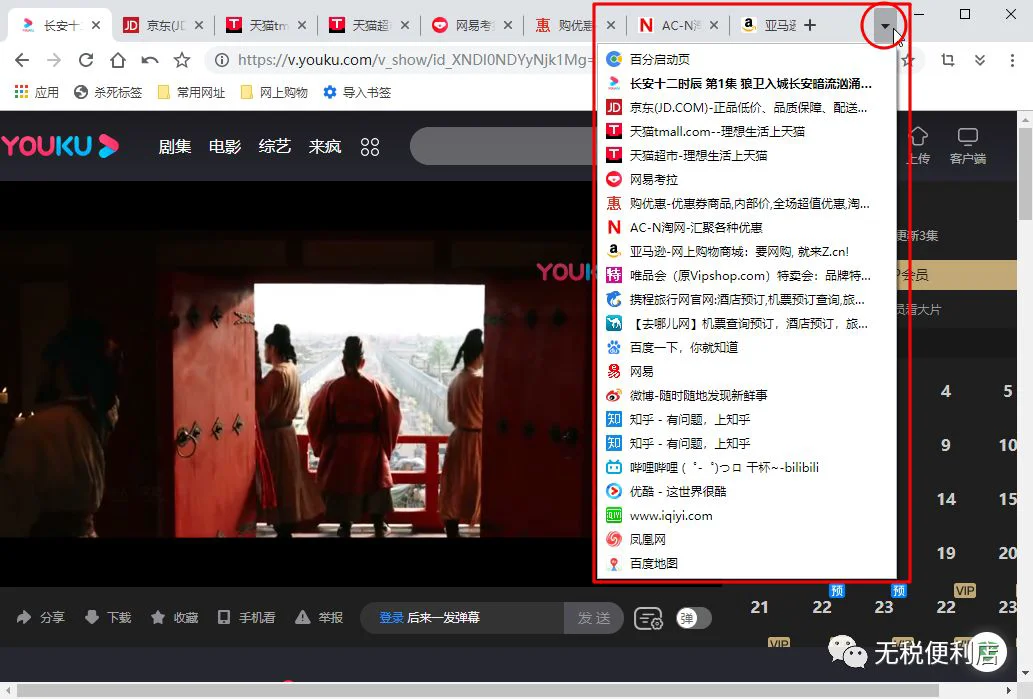Open the 应用 apps shortcut
The width and height of the screenshot is (1033, 699).
(37, 92)
